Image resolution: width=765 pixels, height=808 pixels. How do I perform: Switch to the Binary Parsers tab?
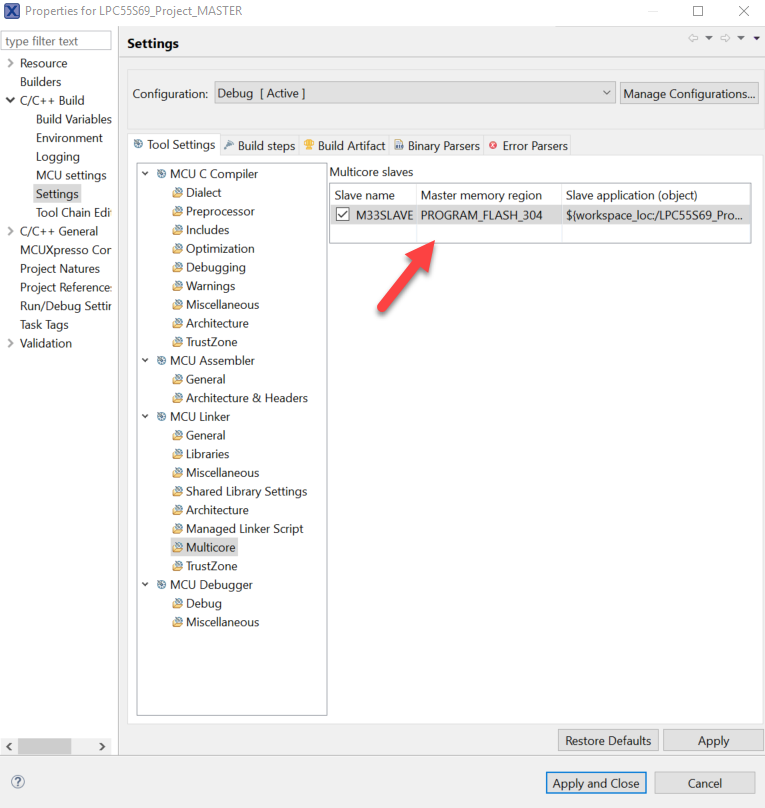click(x=437, y=146)
